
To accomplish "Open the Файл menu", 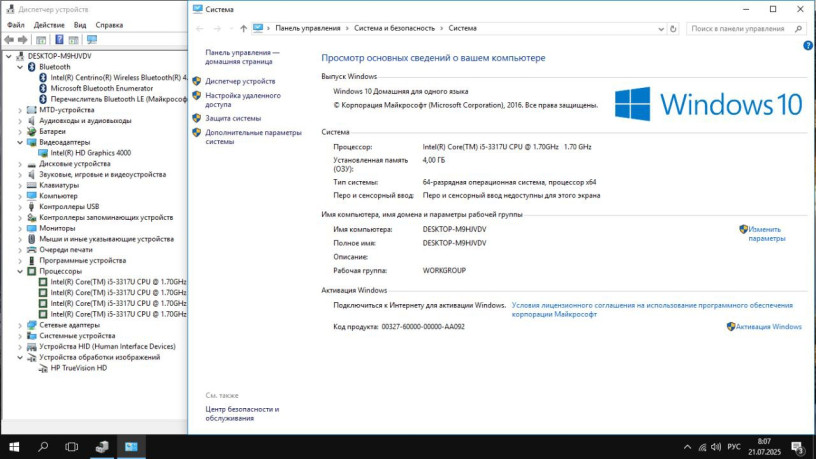I will pos(16,25).
